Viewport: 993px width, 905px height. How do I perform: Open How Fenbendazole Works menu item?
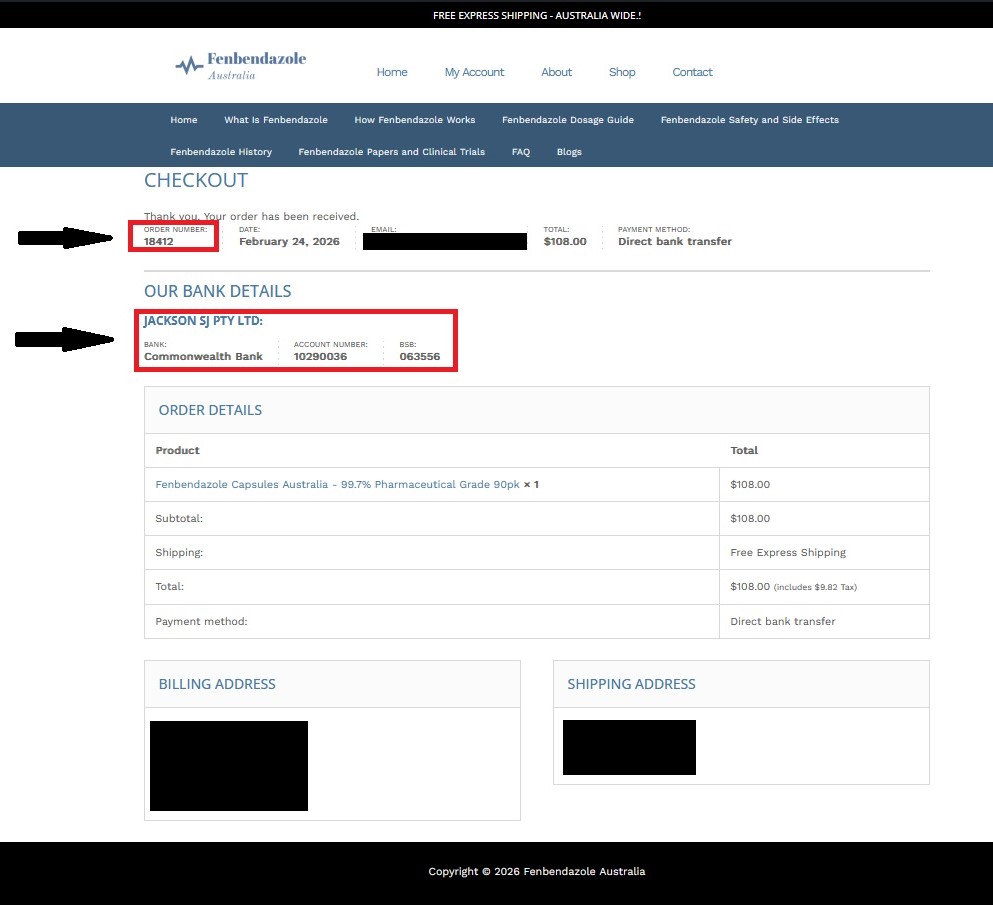(415, 120)
